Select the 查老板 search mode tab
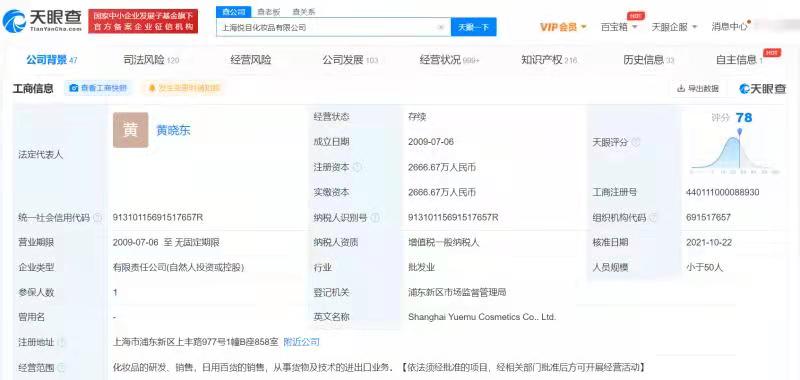 (267, 12)
